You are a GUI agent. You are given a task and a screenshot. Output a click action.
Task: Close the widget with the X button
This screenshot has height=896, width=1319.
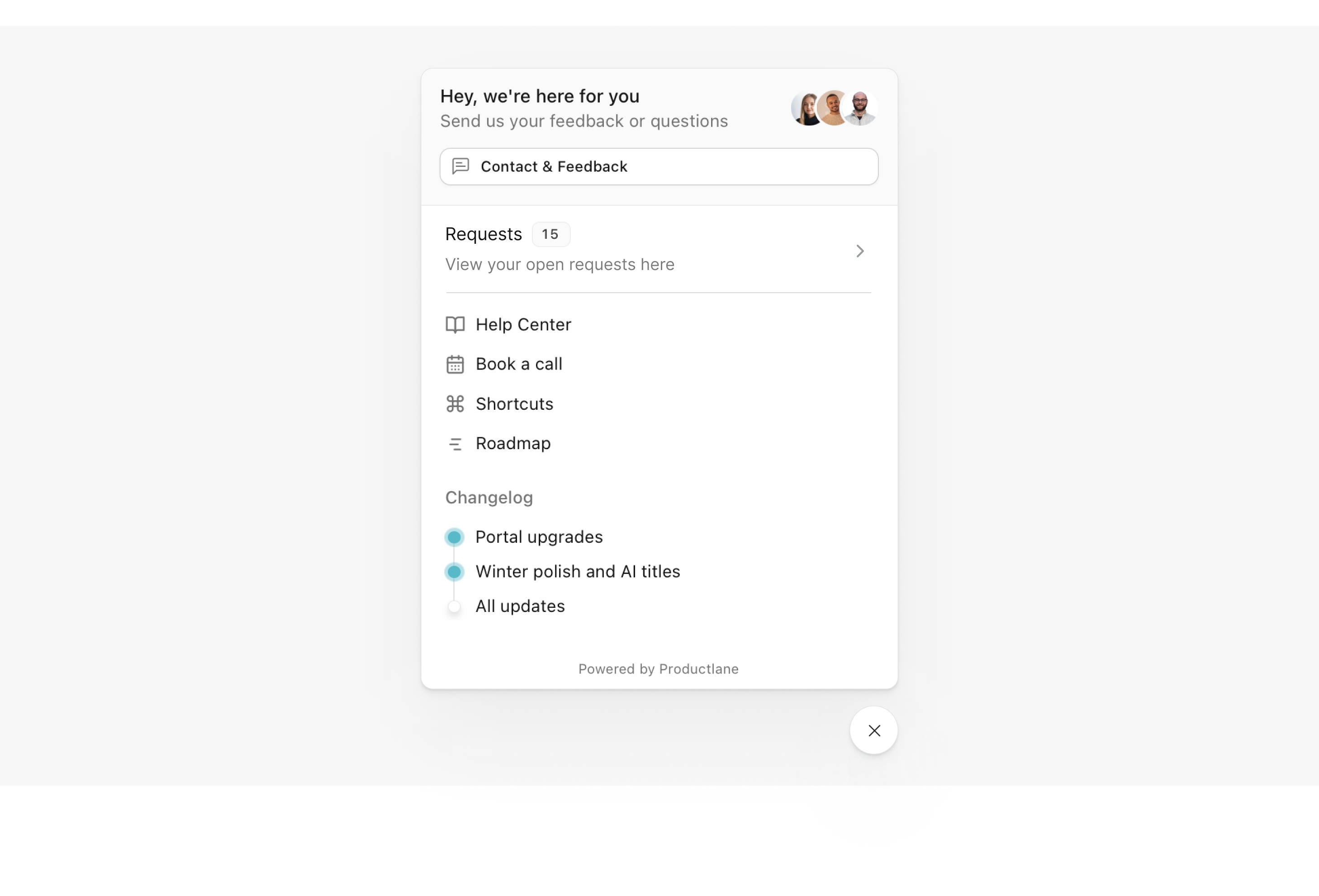point(873,730)
